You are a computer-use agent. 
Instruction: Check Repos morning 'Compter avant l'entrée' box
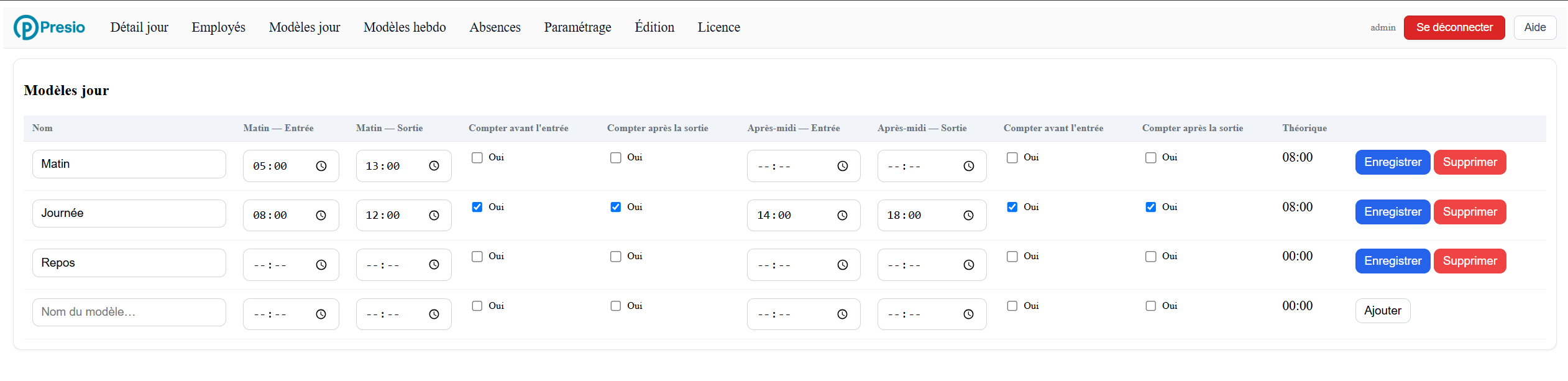[477, 257]
